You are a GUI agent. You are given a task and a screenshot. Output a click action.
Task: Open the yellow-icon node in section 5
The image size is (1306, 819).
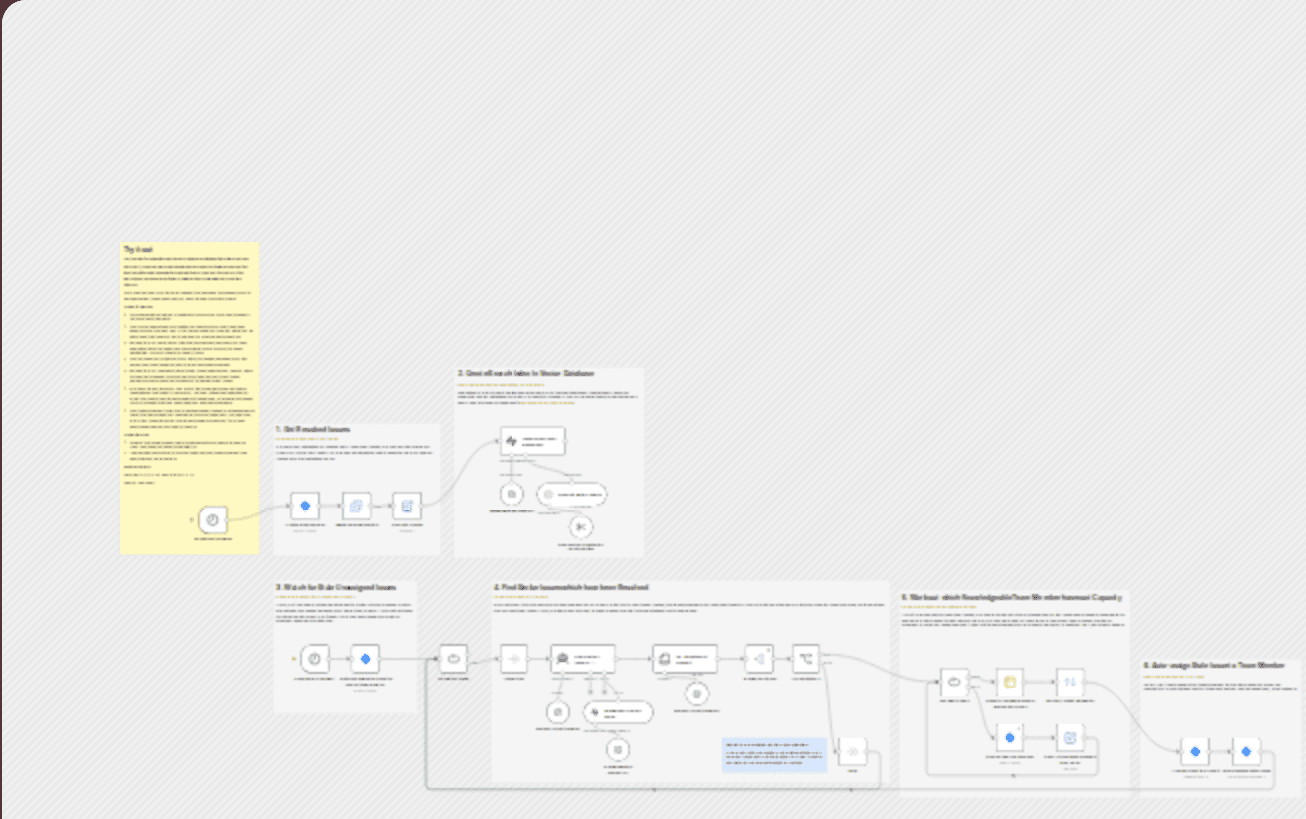1010,682
